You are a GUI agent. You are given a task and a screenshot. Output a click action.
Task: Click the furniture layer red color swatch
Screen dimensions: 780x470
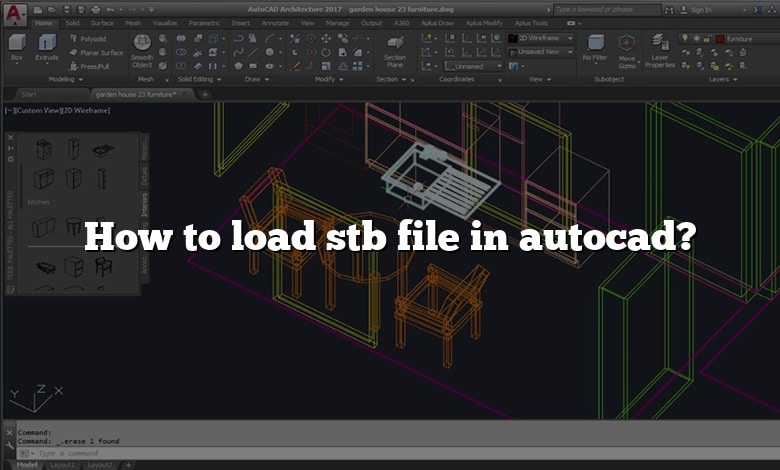click(x=719, y=38)
